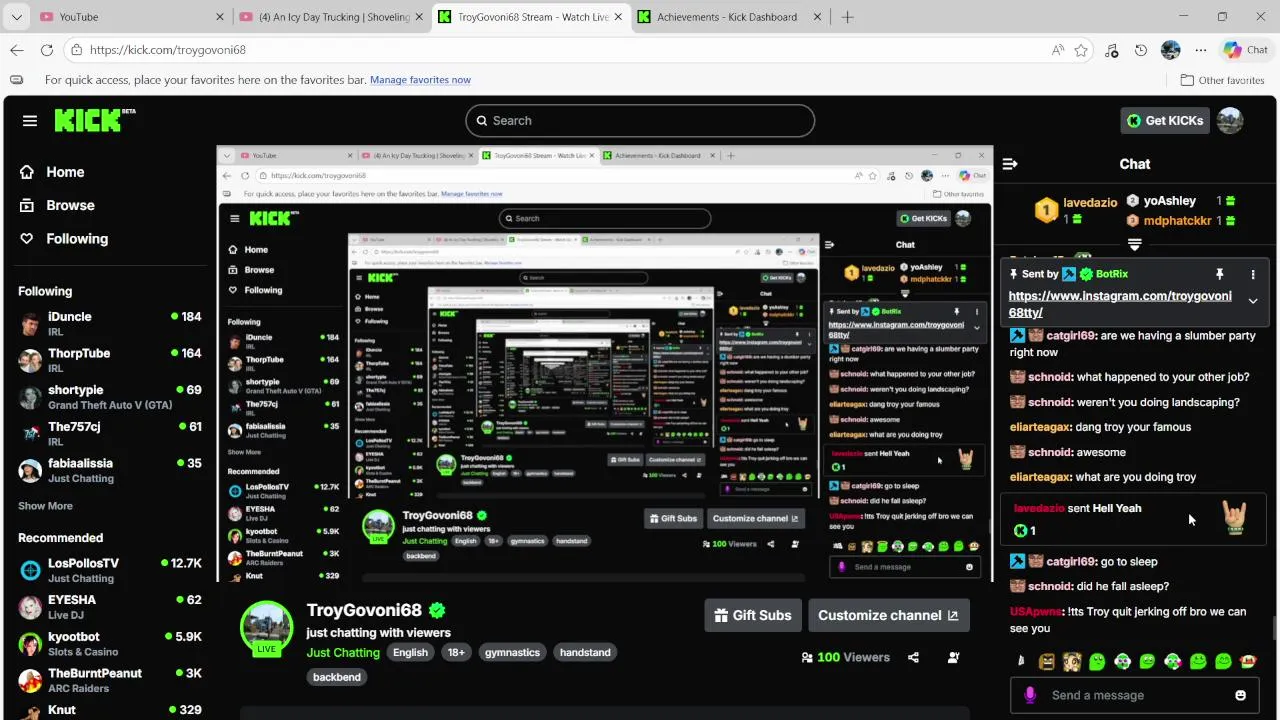Open the pinned Instagram link
Screen dimensions: 1280x720
(x=1120, y=304)
